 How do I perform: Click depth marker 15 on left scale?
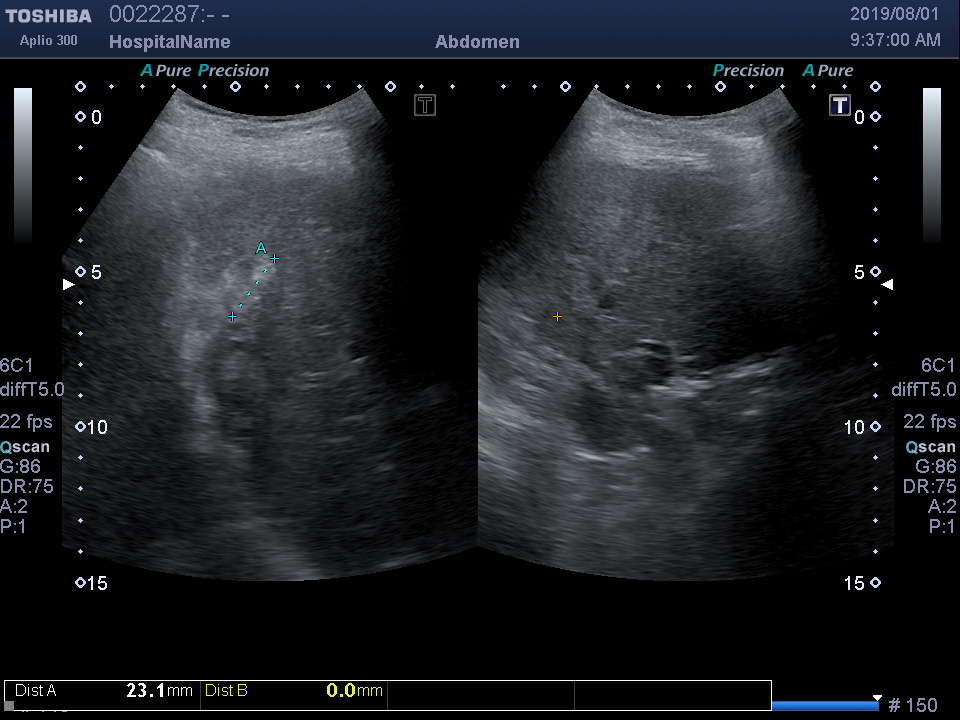97,583
